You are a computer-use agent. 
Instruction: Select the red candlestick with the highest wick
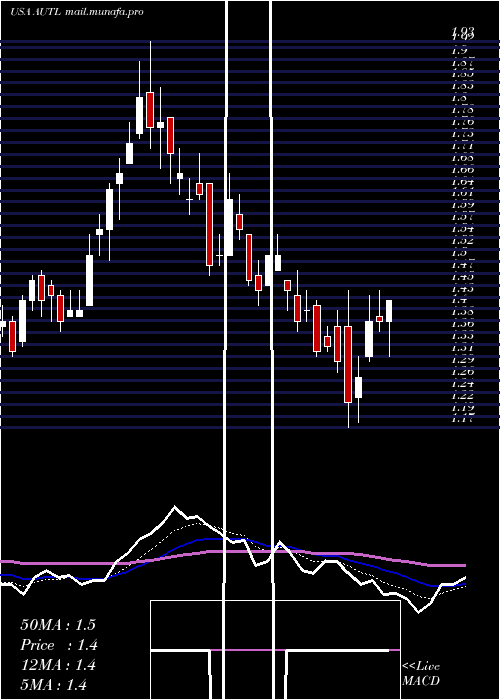click(x=150, y=110)
